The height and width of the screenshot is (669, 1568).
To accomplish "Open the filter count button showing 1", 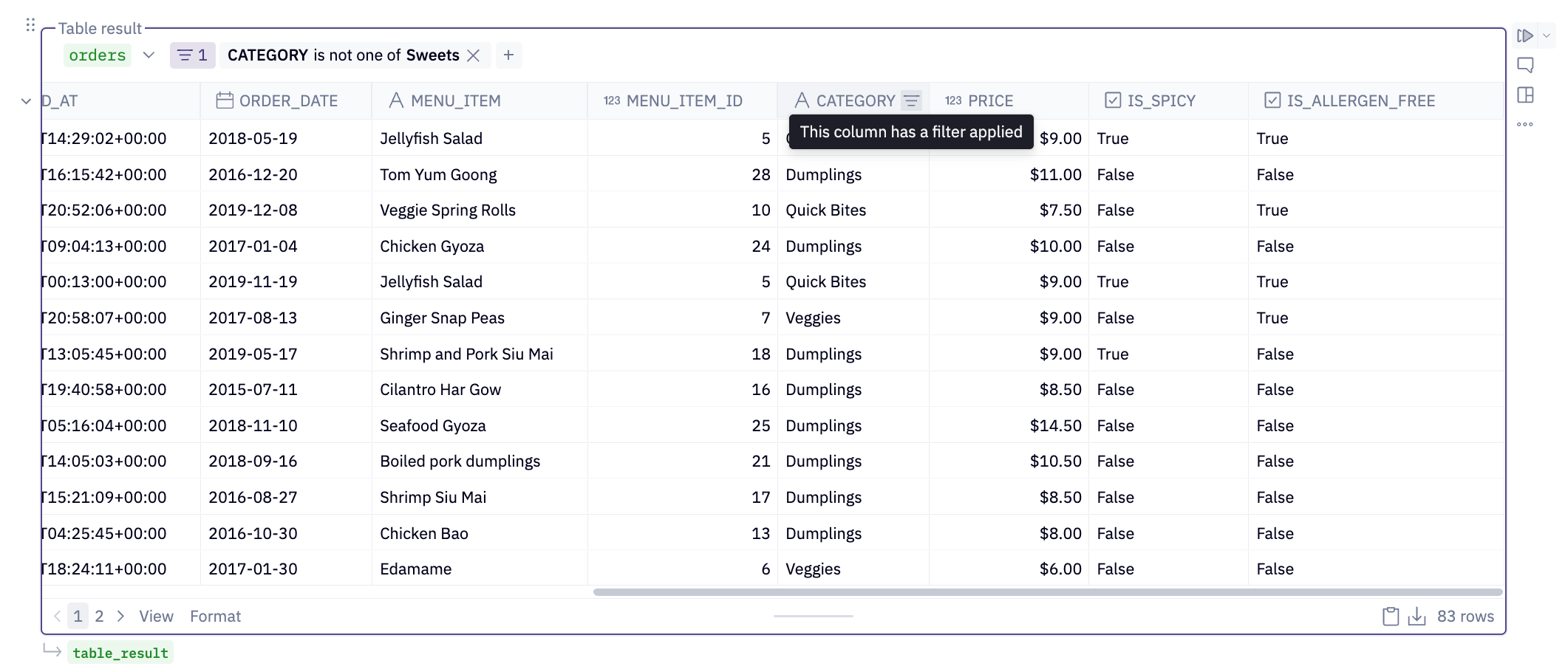I will [193, 55].
